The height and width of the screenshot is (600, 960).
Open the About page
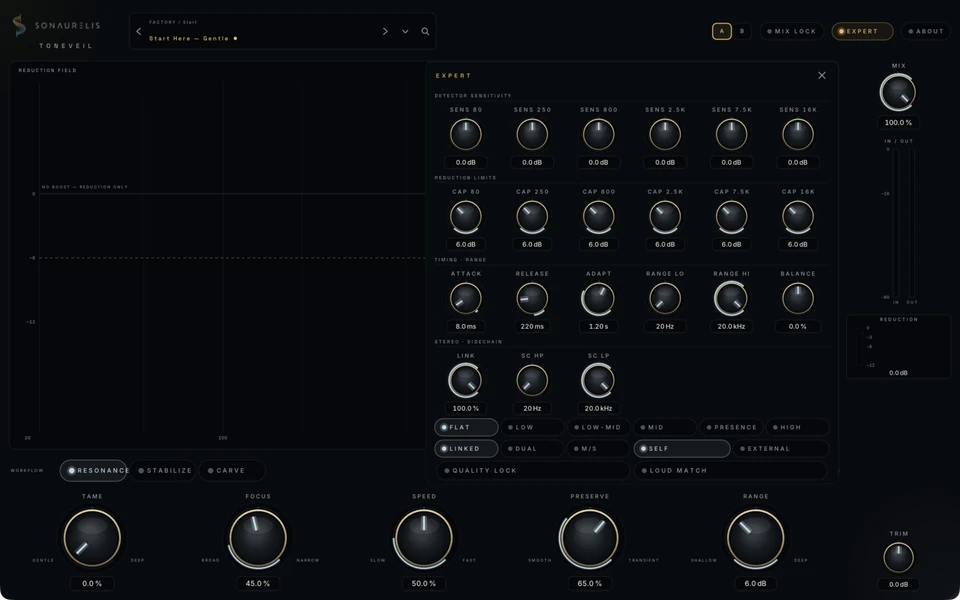[x=926, y=31]
